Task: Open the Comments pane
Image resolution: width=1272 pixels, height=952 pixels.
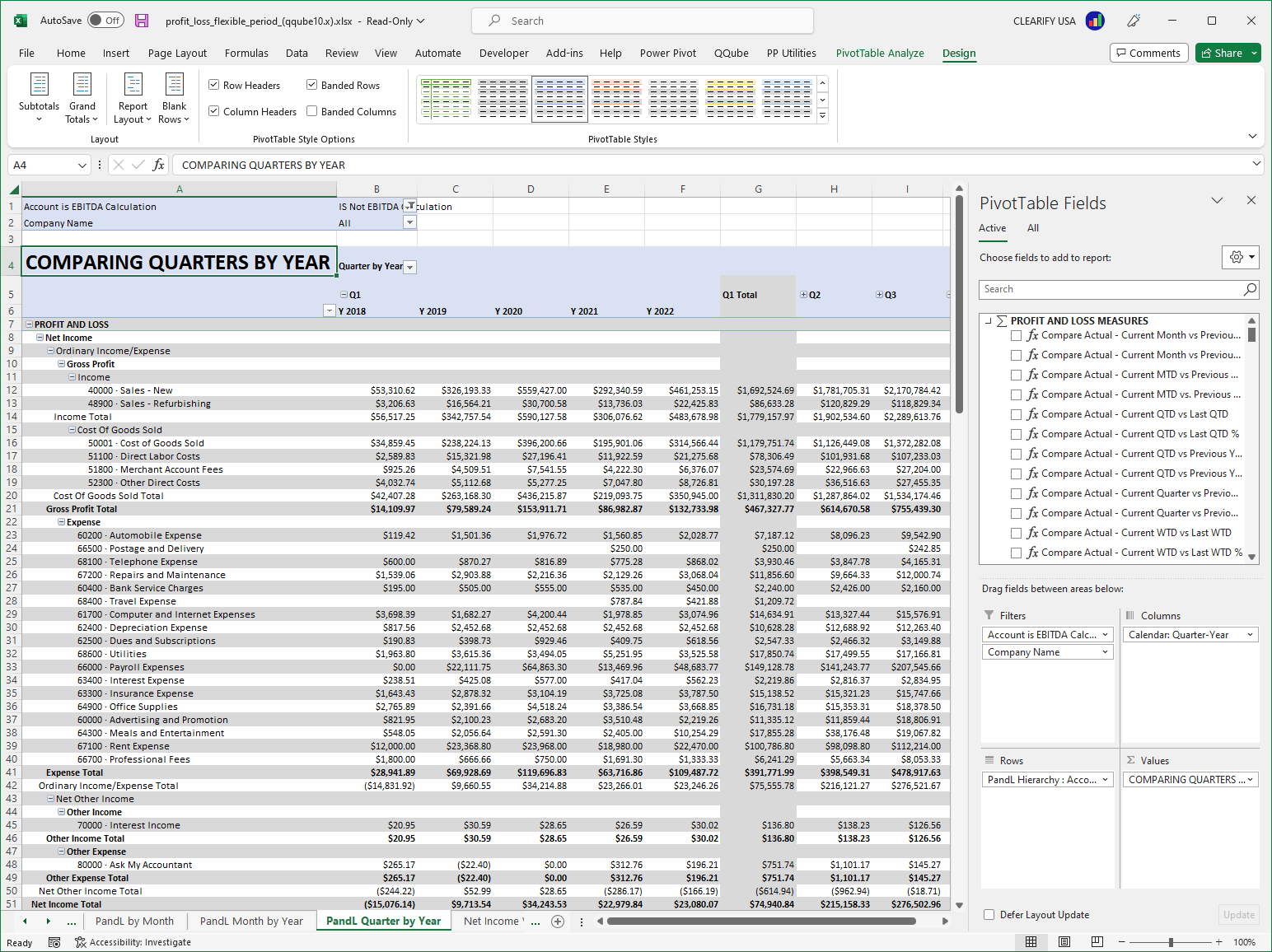Action: [x=1148, y=52]
